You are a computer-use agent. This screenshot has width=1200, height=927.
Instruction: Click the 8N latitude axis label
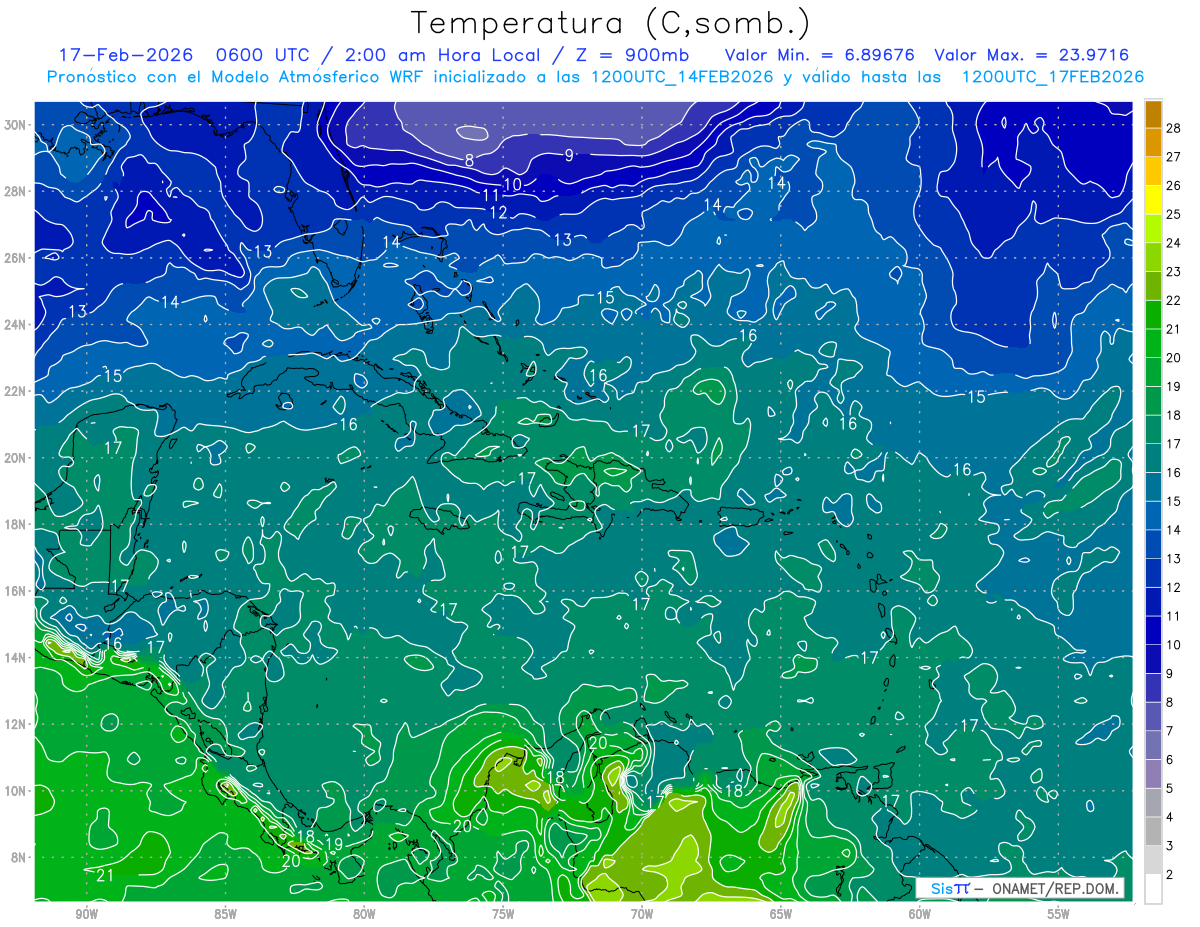[18, 857]
